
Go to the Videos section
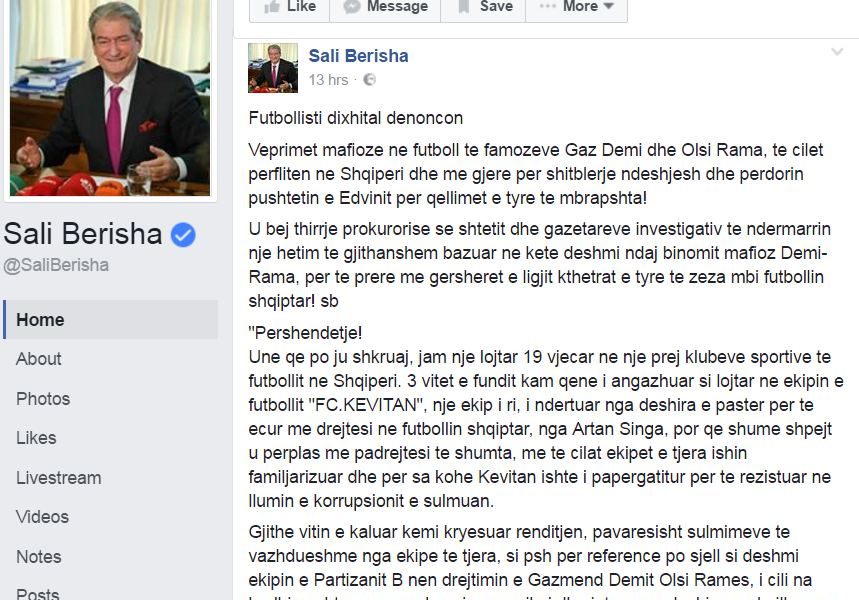(42, 517)
